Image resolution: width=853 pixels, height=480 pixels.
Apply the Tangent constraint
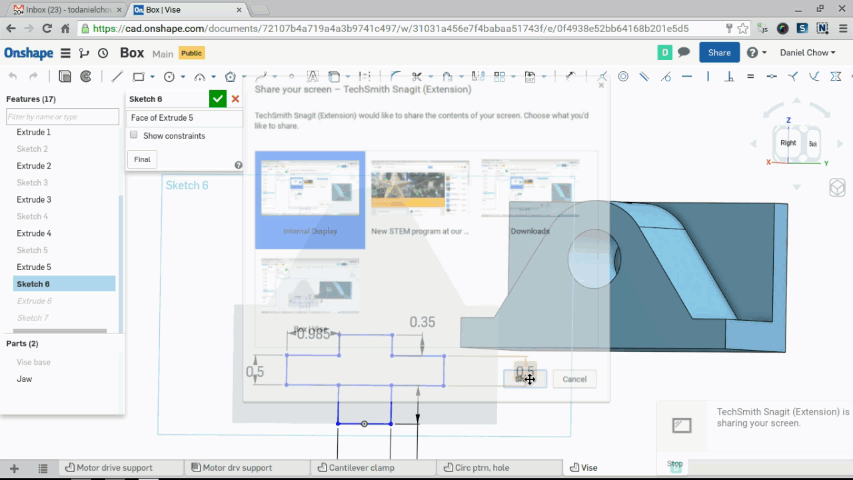tap(666, 77)
